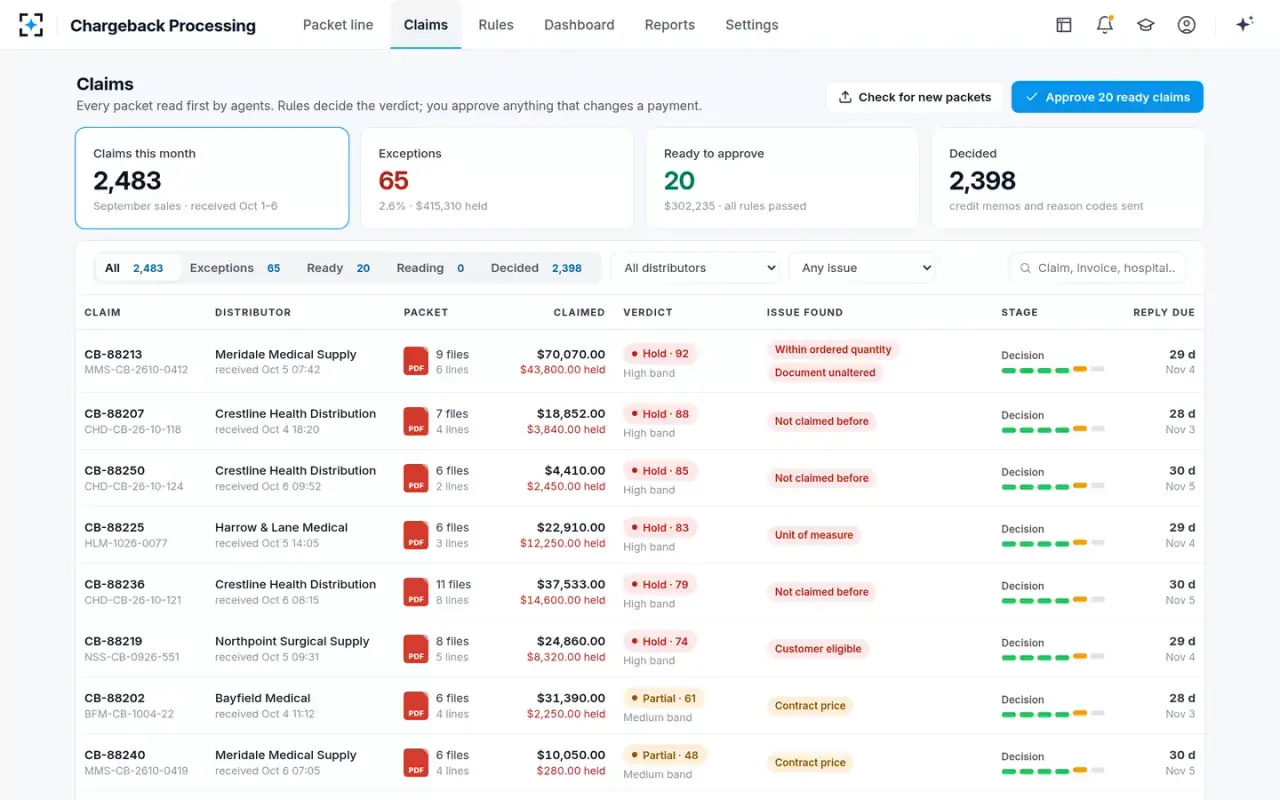
Task: Open claim CB-88236
Action: [x=114, y=584]
